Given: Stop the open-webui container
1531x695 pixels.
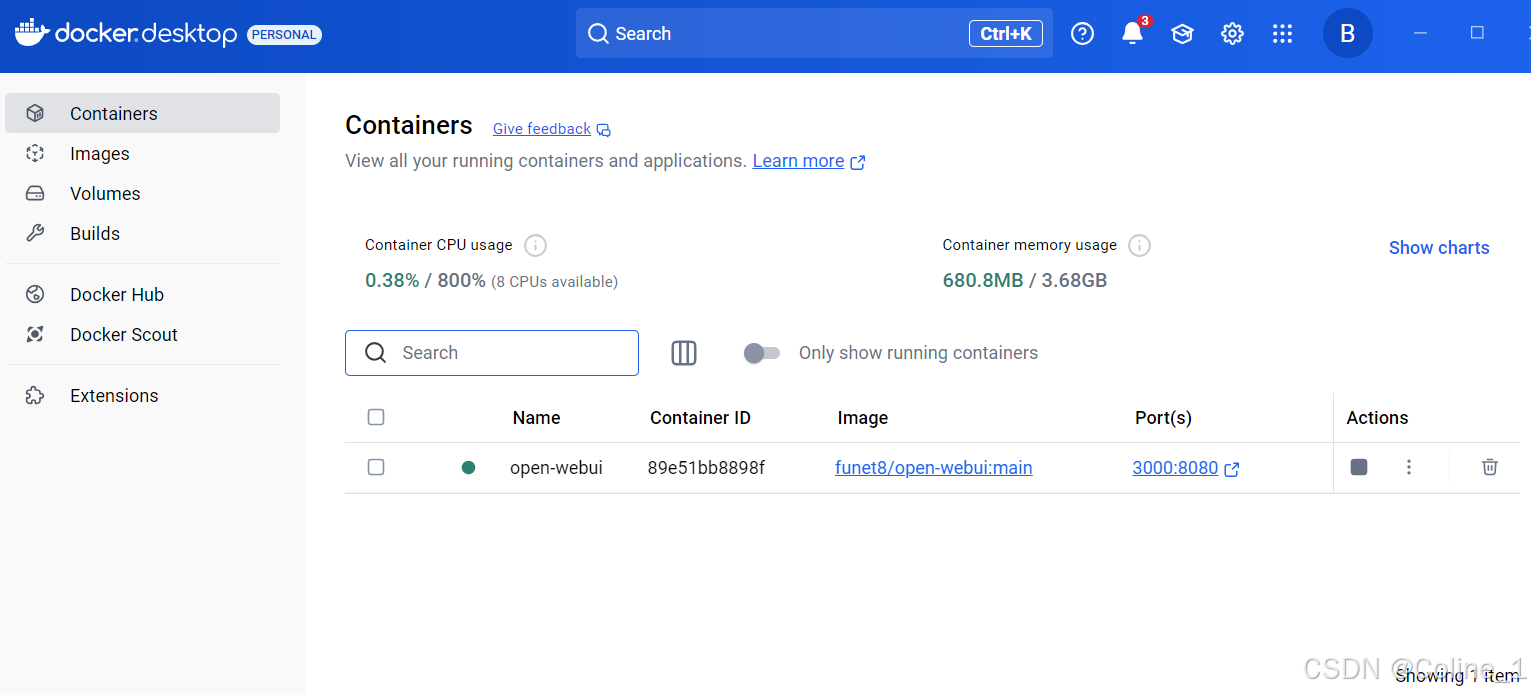Looking at the screenshot, I should coord(1359,467).
